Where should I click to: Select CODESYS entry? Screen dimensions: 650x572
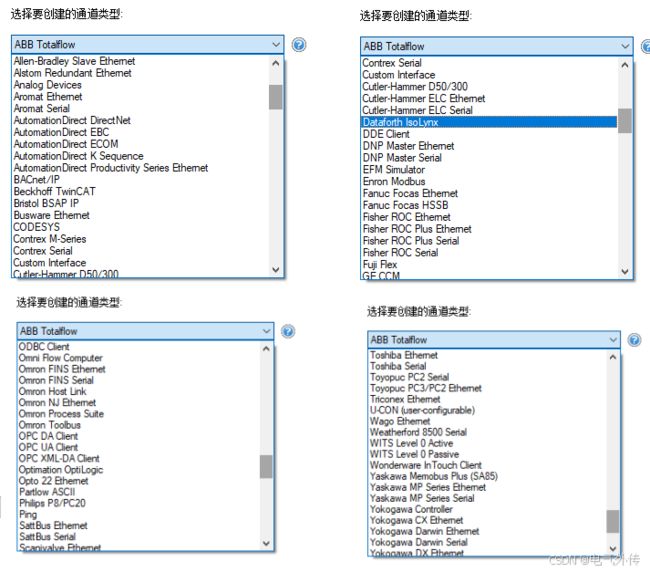click(x=36, y=227)
